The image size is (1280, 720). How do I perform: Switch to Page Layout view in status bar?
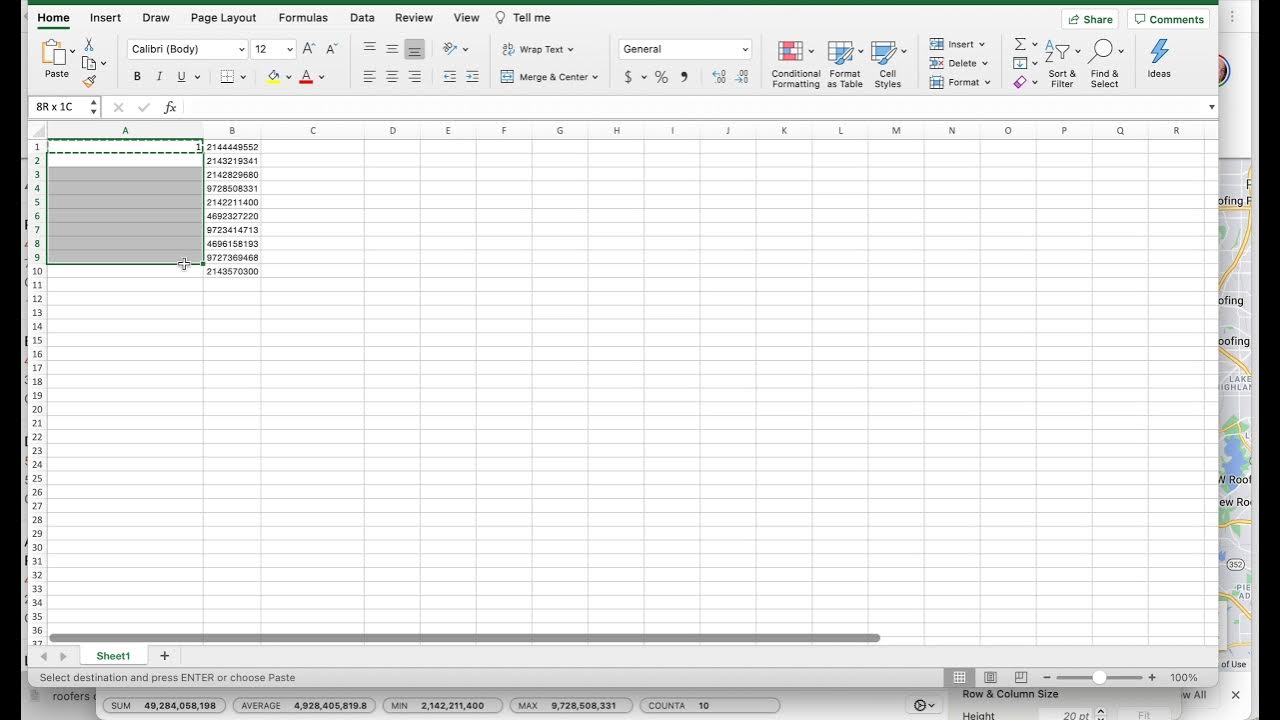pyautogui.click(x=990, y=677)
